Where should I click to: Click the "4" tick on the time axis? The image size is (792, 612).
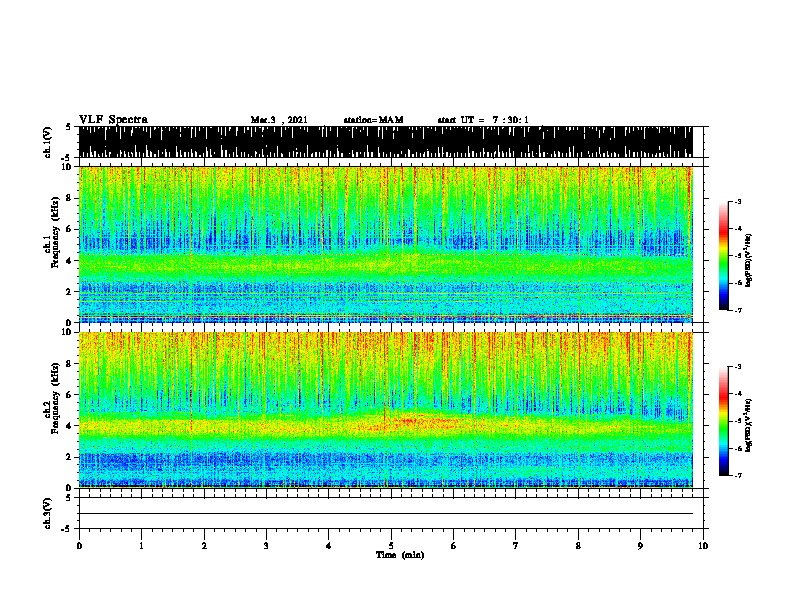(x=329, y=546)
